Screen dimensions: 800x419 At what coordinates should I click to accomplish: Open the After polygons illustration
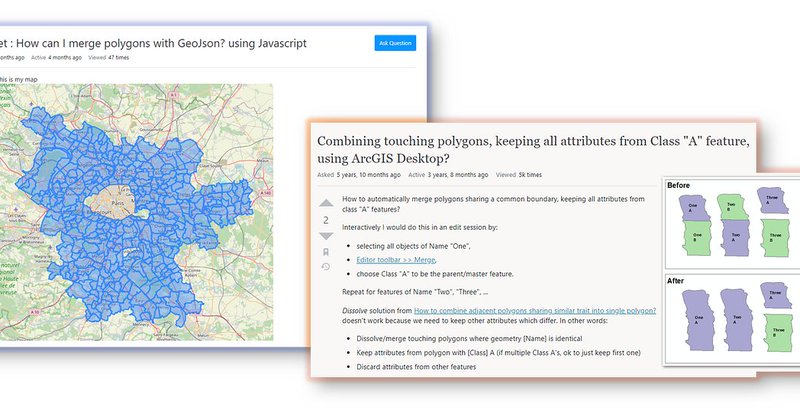tap(733, 319)
